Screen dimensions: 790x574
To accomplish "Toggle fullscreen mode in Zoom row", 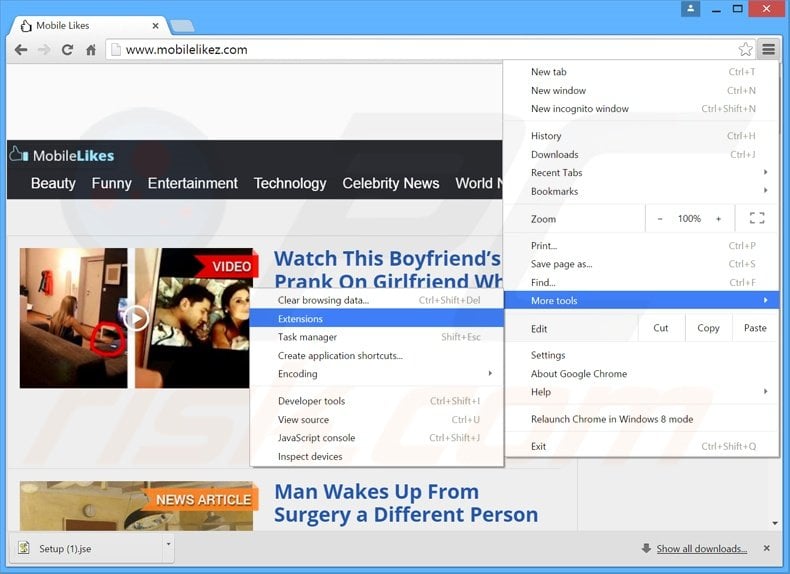I will click(x=757, y=218).
